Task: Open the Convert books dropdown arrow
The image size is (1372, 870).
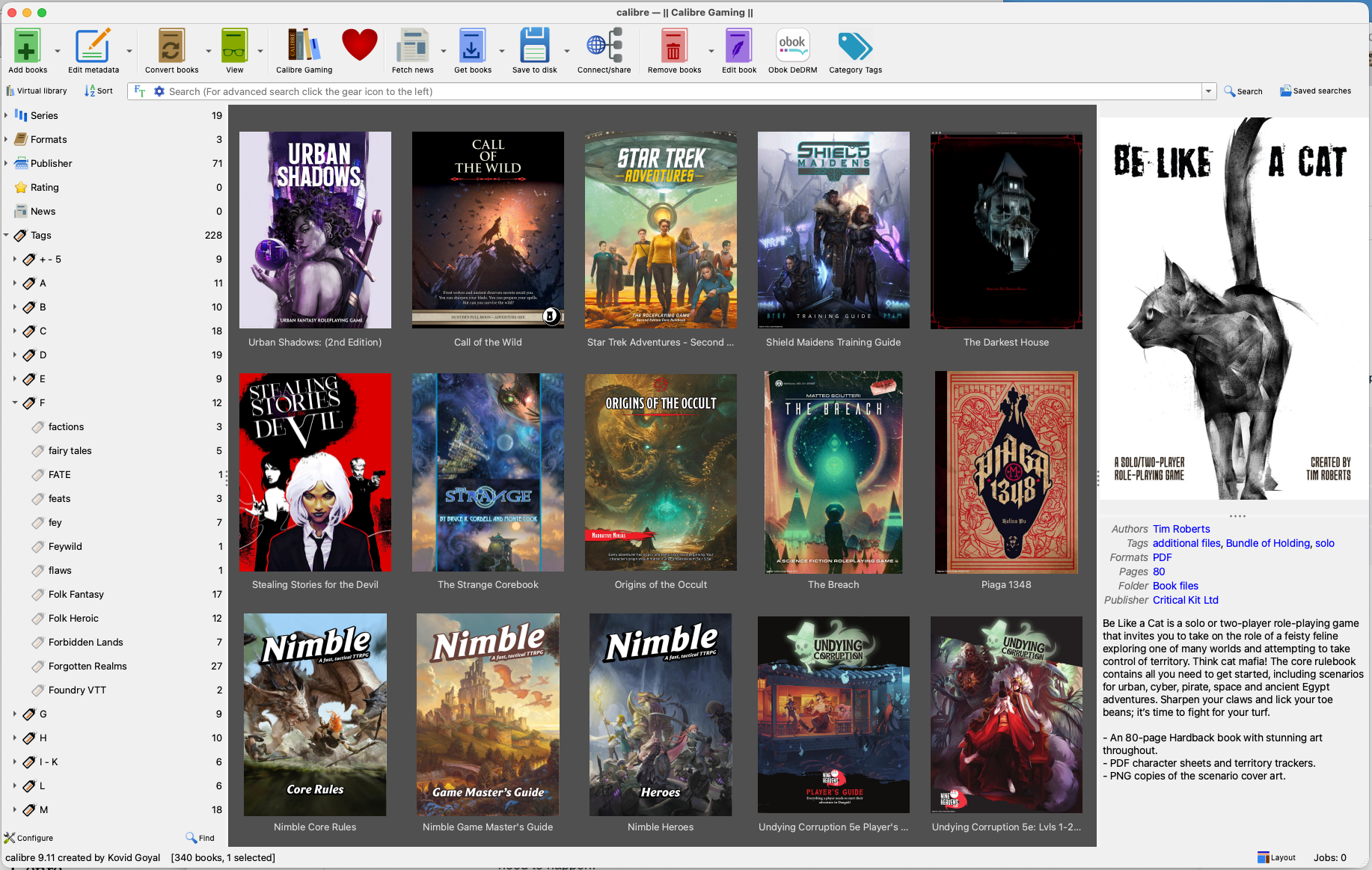Action: [208, 51]
